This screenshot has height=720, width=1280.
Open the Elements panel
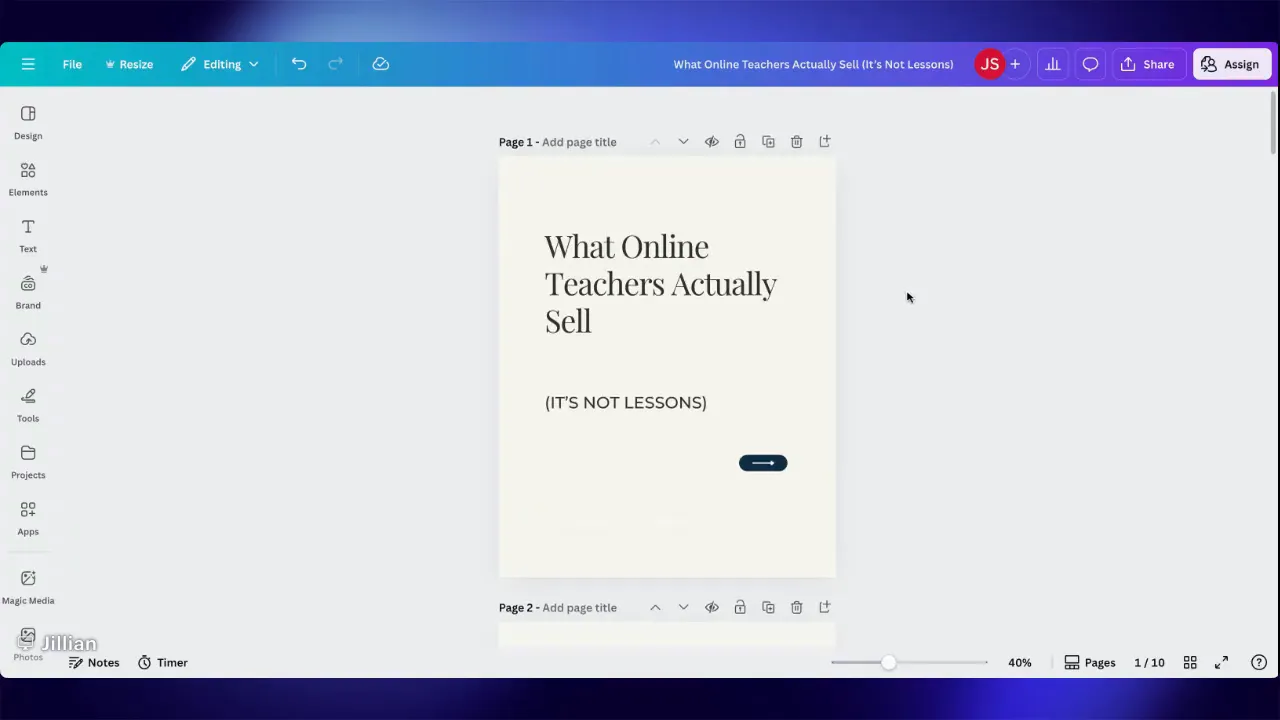(28, 178)
